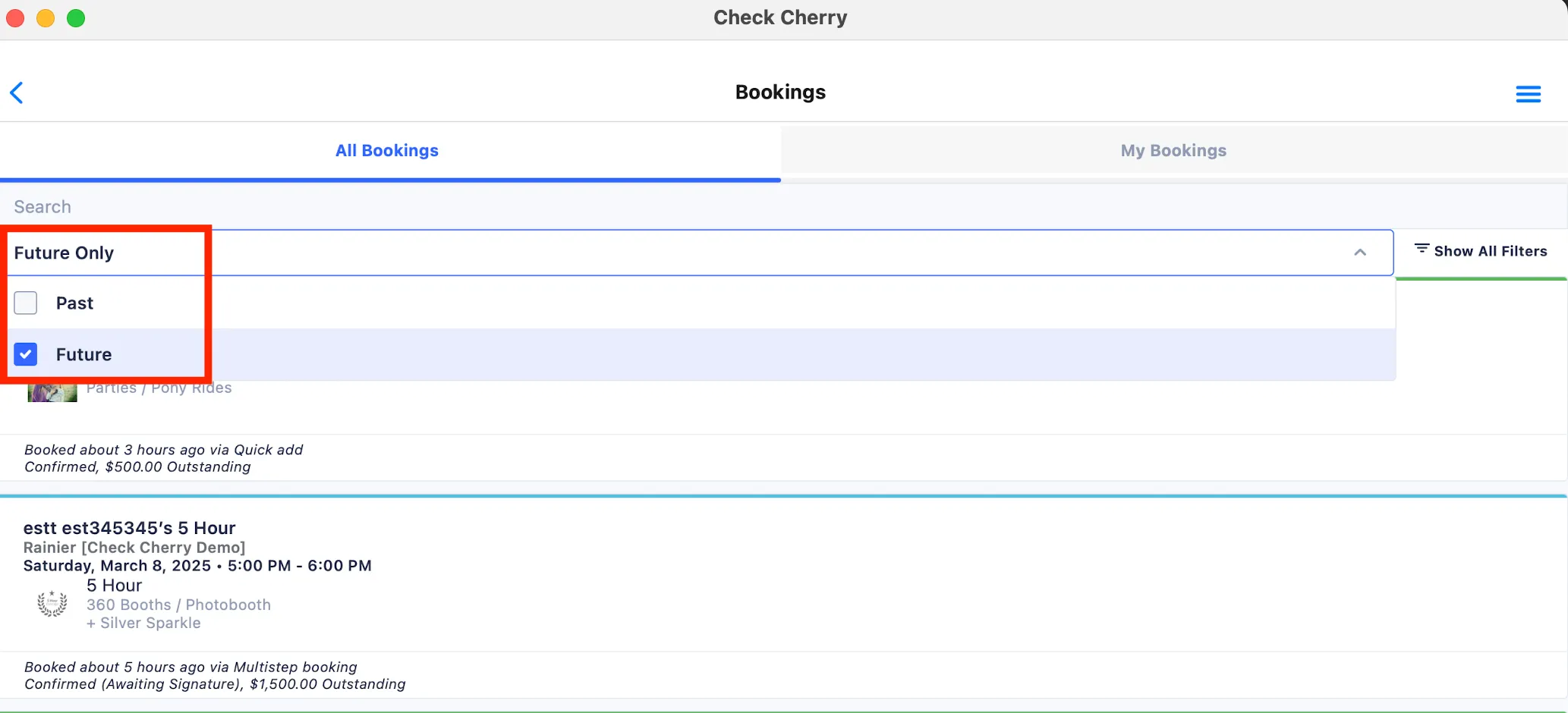This screenshot has width=1568, height=713.
Task: Click Confirmed (Awaiting Signature), $1,500.00 Outstanding
Action: click(x=215, y=683)
